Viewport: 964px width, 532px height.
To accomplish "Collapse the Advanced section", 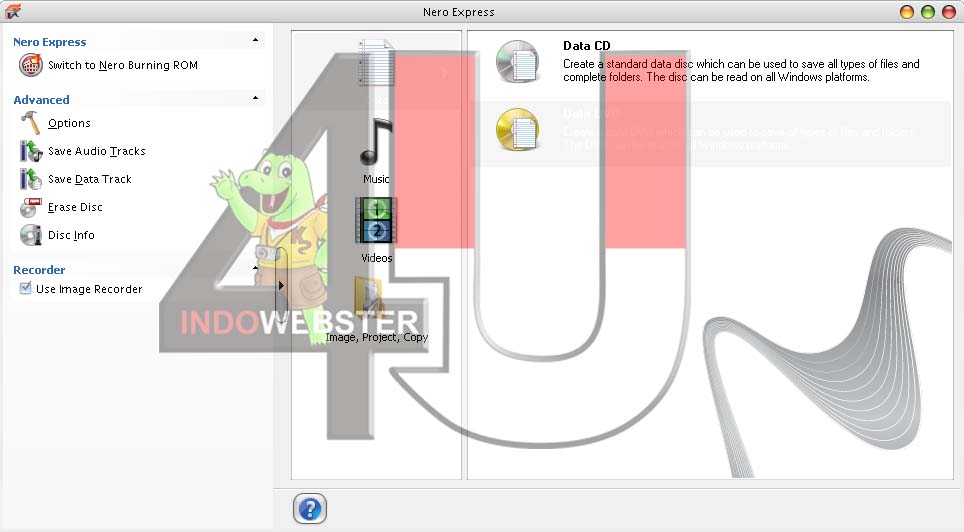I will (255, 98).
